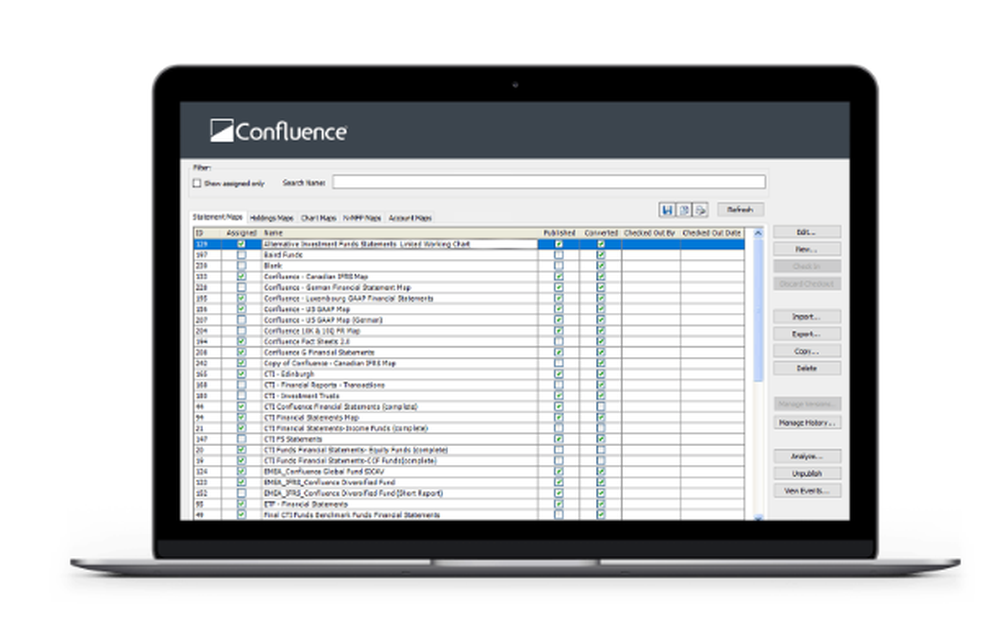Switch to the Statement Maps tab
This screenshot has width=1000, height=638.
tap(217, 218)
